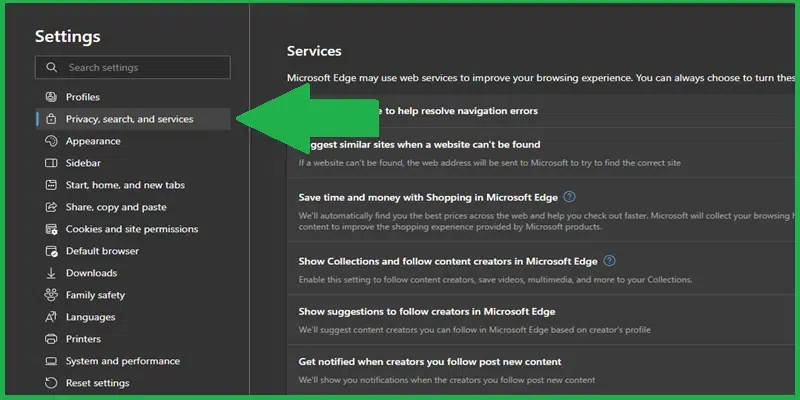Click the Cookies and site permissions icon
The width and height of the screenshot is (800, 400).
coord(51,229)
